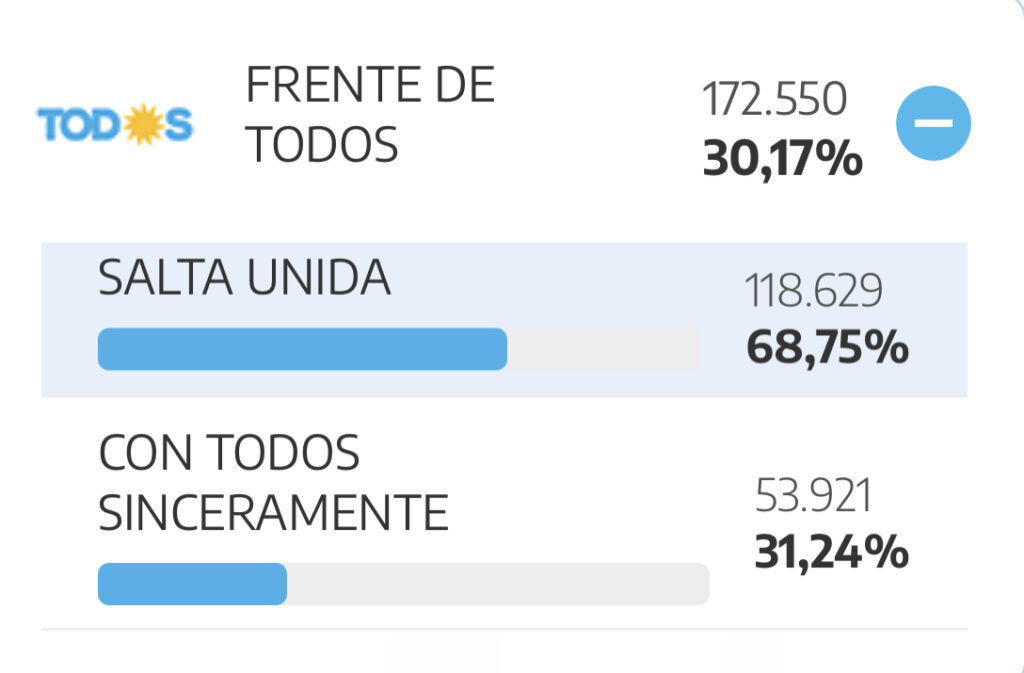This screenshot has height=673, width=1024.
Task: Click the 118.629 vote count
Action: (x=813, y=292)
